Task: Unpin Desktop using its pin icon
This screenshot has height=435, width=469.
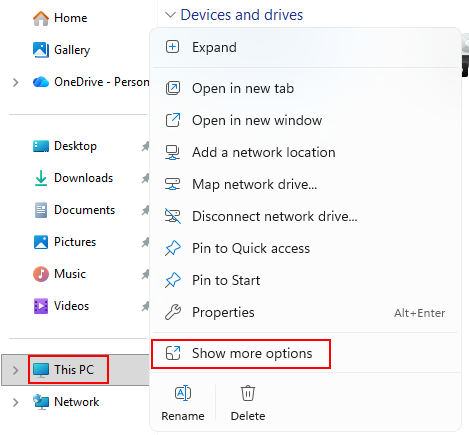Action: click(145, 146)
